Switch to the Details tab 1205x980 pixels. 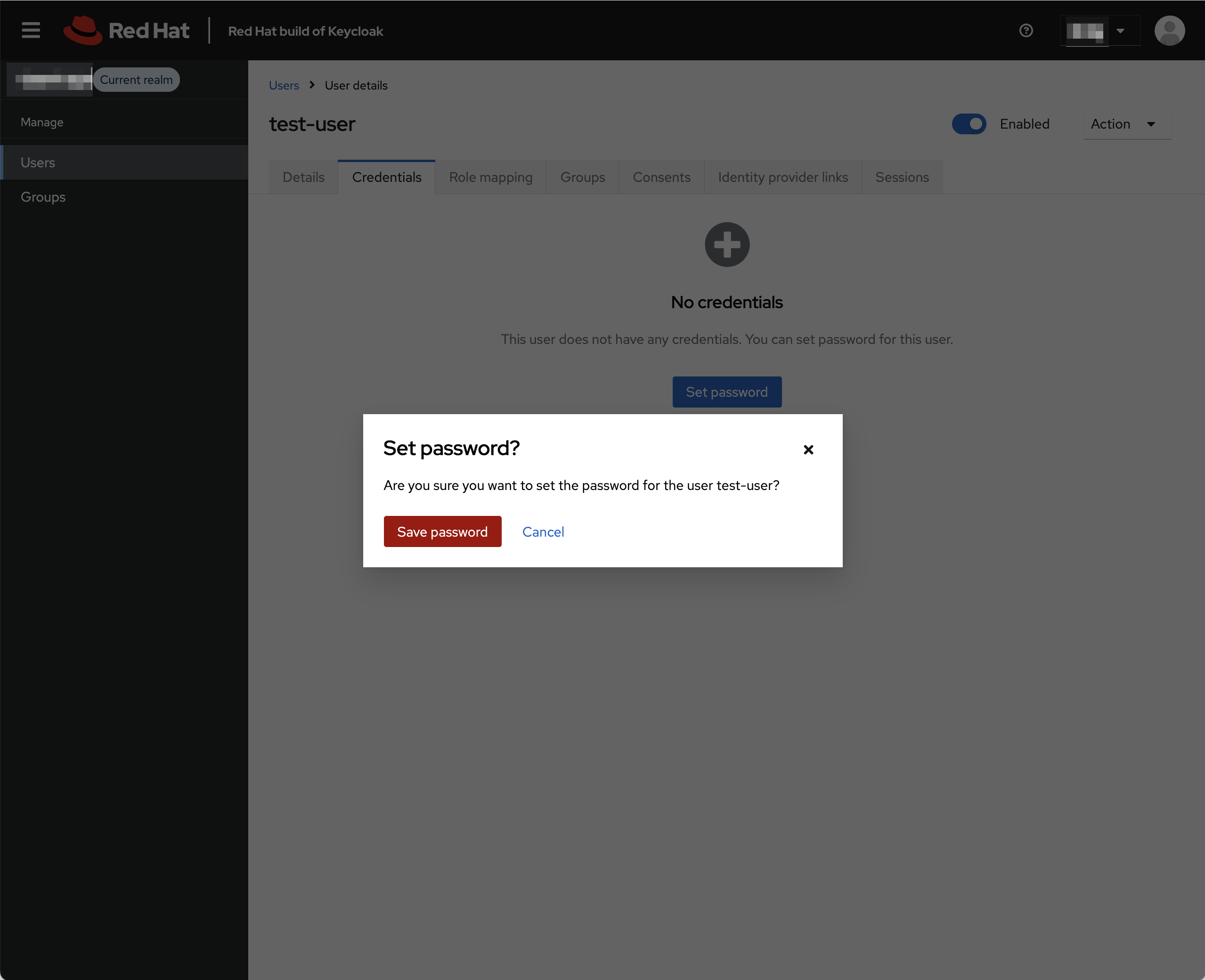pos(304,177)
